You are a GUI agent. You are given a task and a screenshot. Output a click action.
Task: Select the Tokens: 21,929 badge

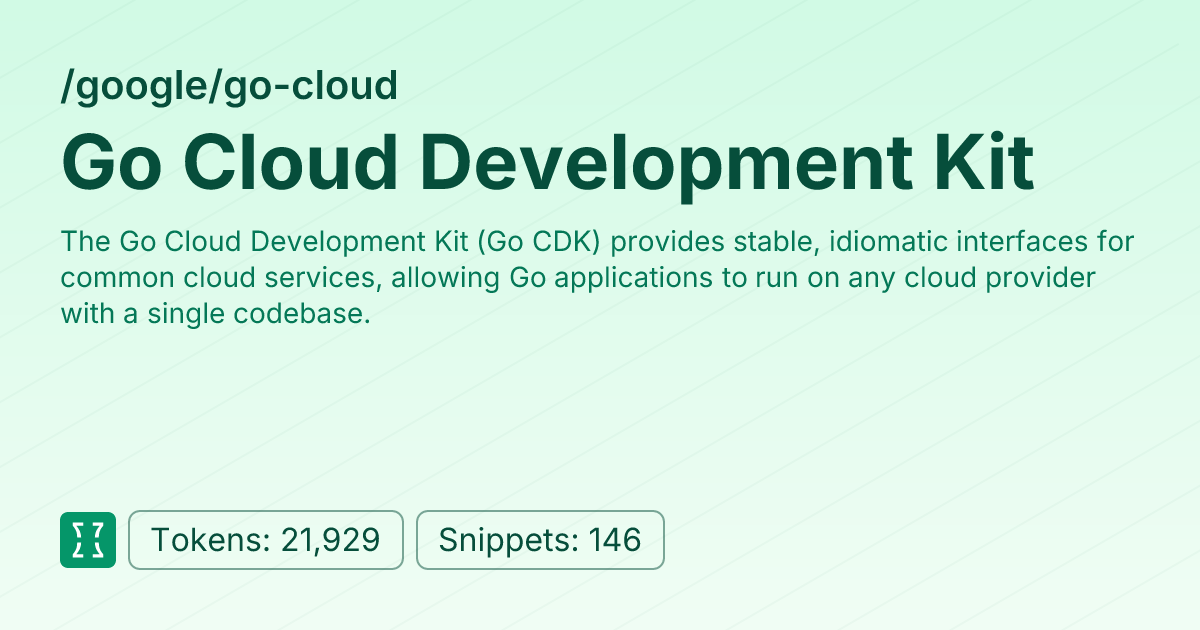(x=266, y=540)
